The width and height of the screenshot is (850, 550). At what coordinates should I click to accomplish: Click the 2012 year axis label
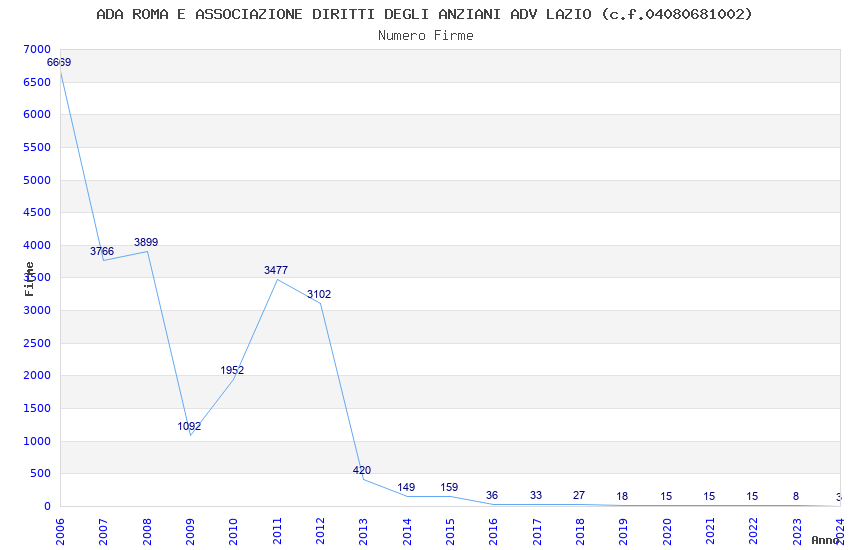point(320,532)
